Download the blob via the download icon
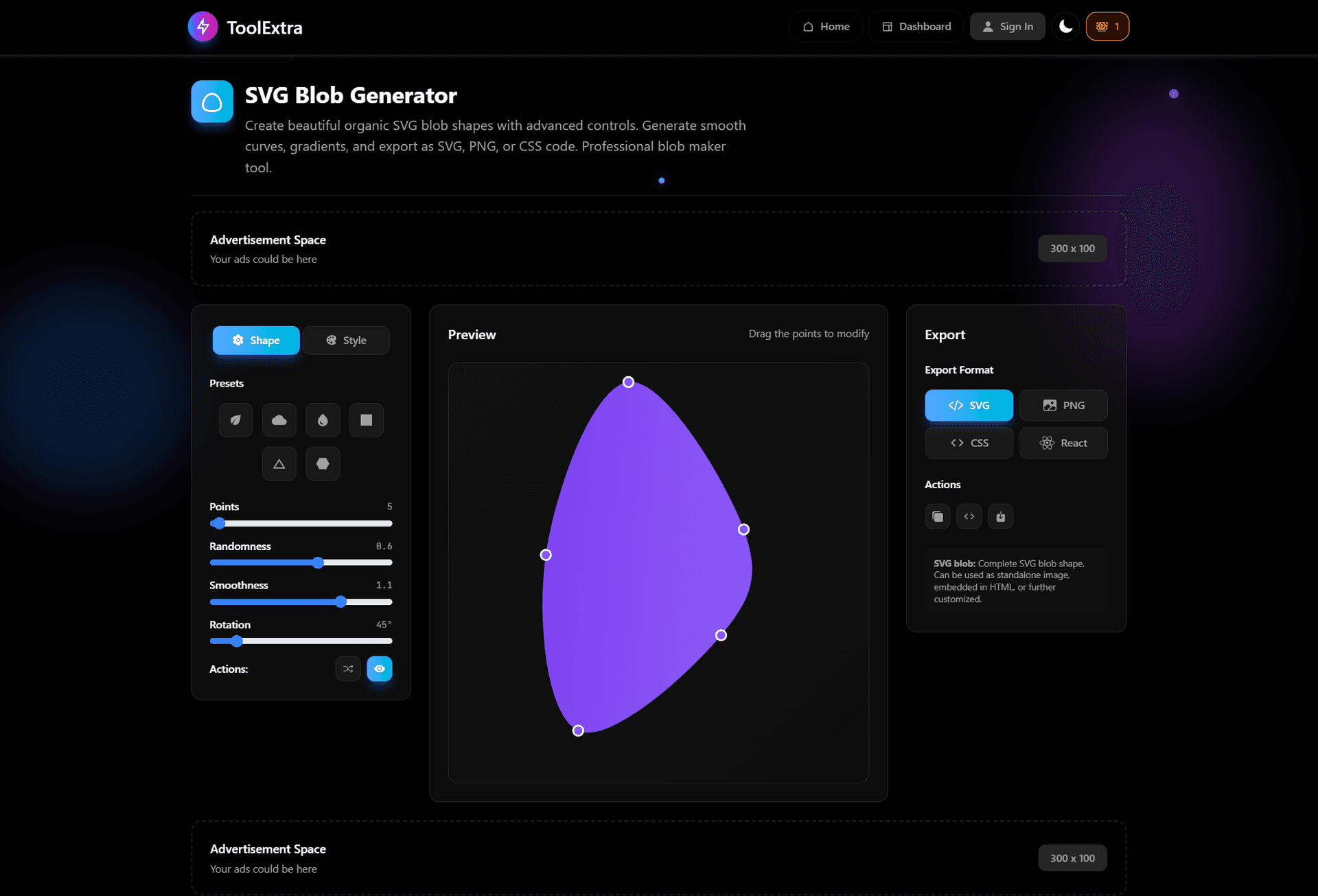Viewport: 1318px width, 896px height. tap(1000, 516)
